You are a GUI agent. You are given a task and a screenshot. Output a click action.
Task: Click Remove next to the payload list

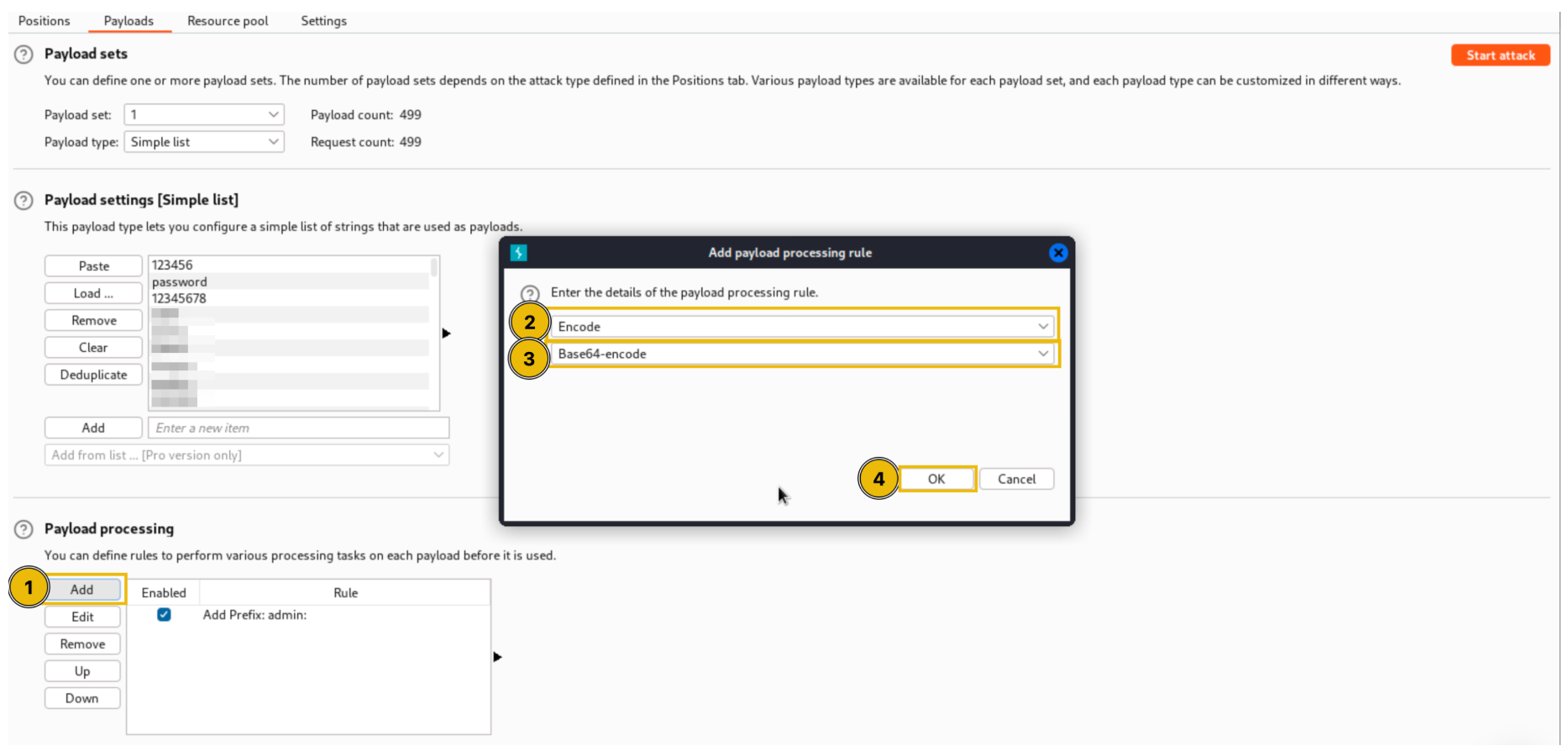tap(93, 321)
